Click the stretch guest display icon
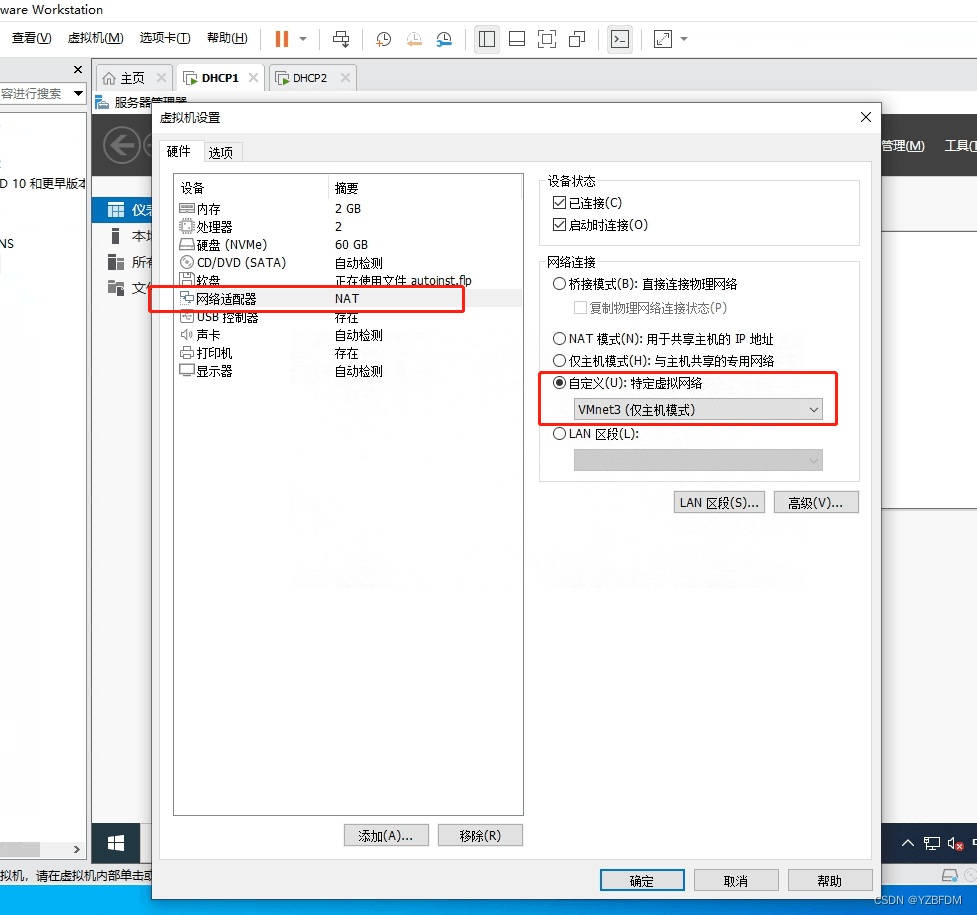Viewport: 977px width, 915px height. [x=663, y=39]
